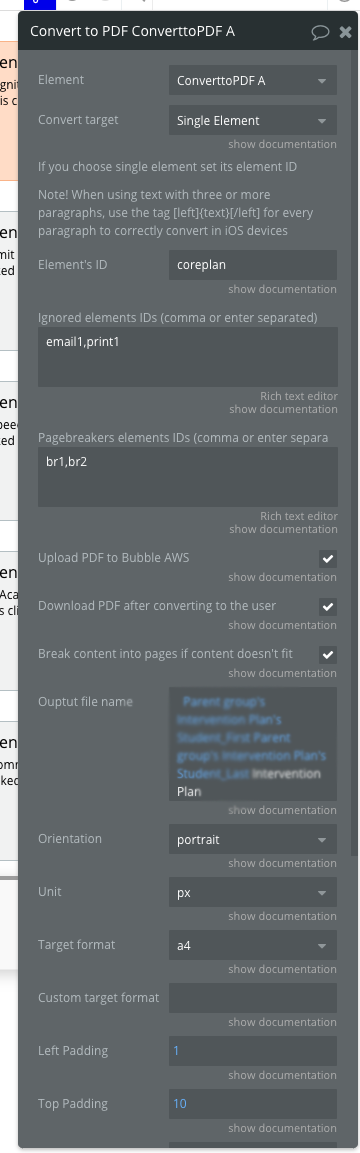This screenshot has width=360, height=1153.
Task: Click the Ignored elements IDs text area
Action: (188, 357)
